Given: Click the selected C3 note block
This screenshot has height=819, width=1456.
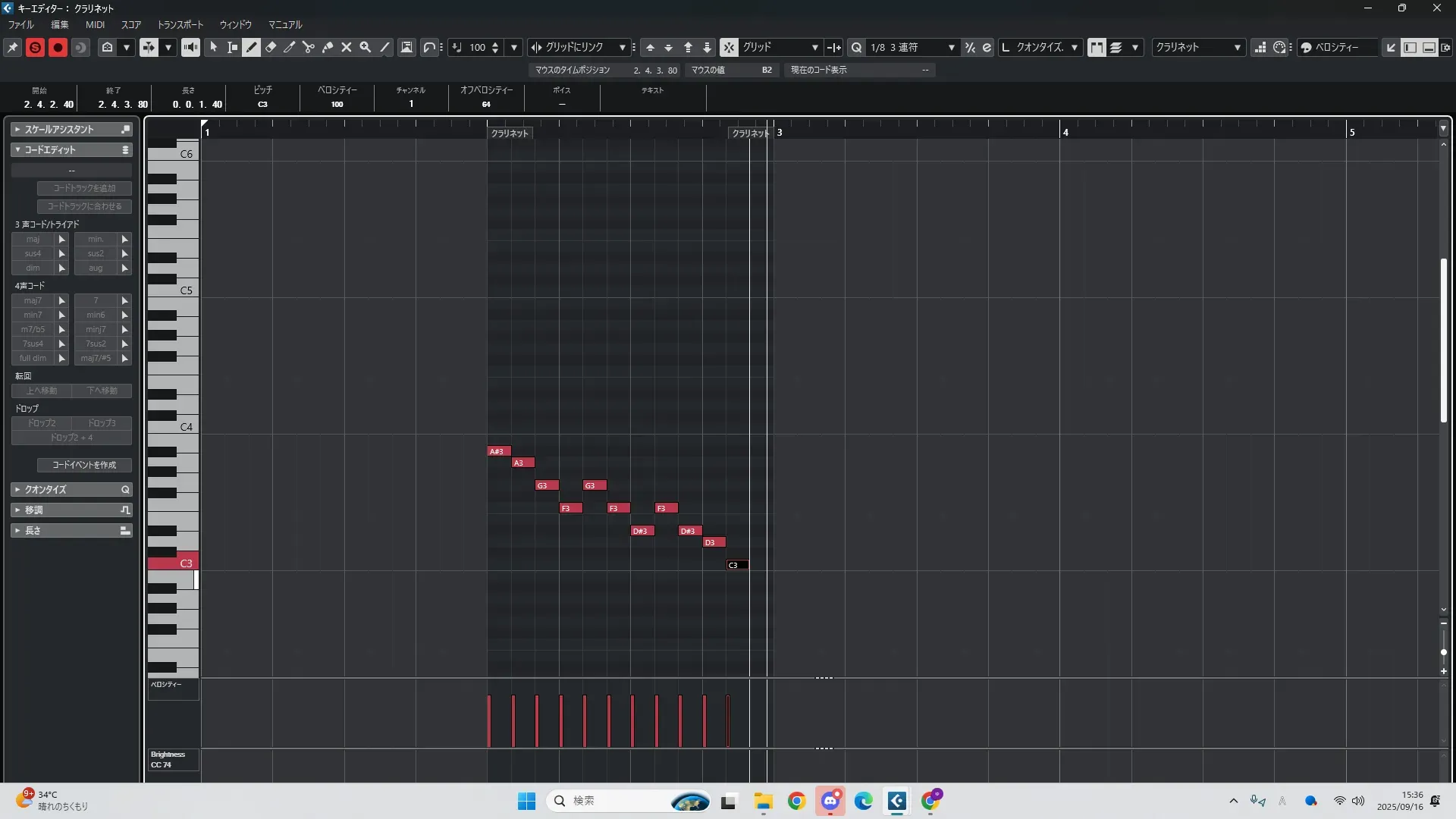Looking at the screenshot, I should tap(737, 565).
